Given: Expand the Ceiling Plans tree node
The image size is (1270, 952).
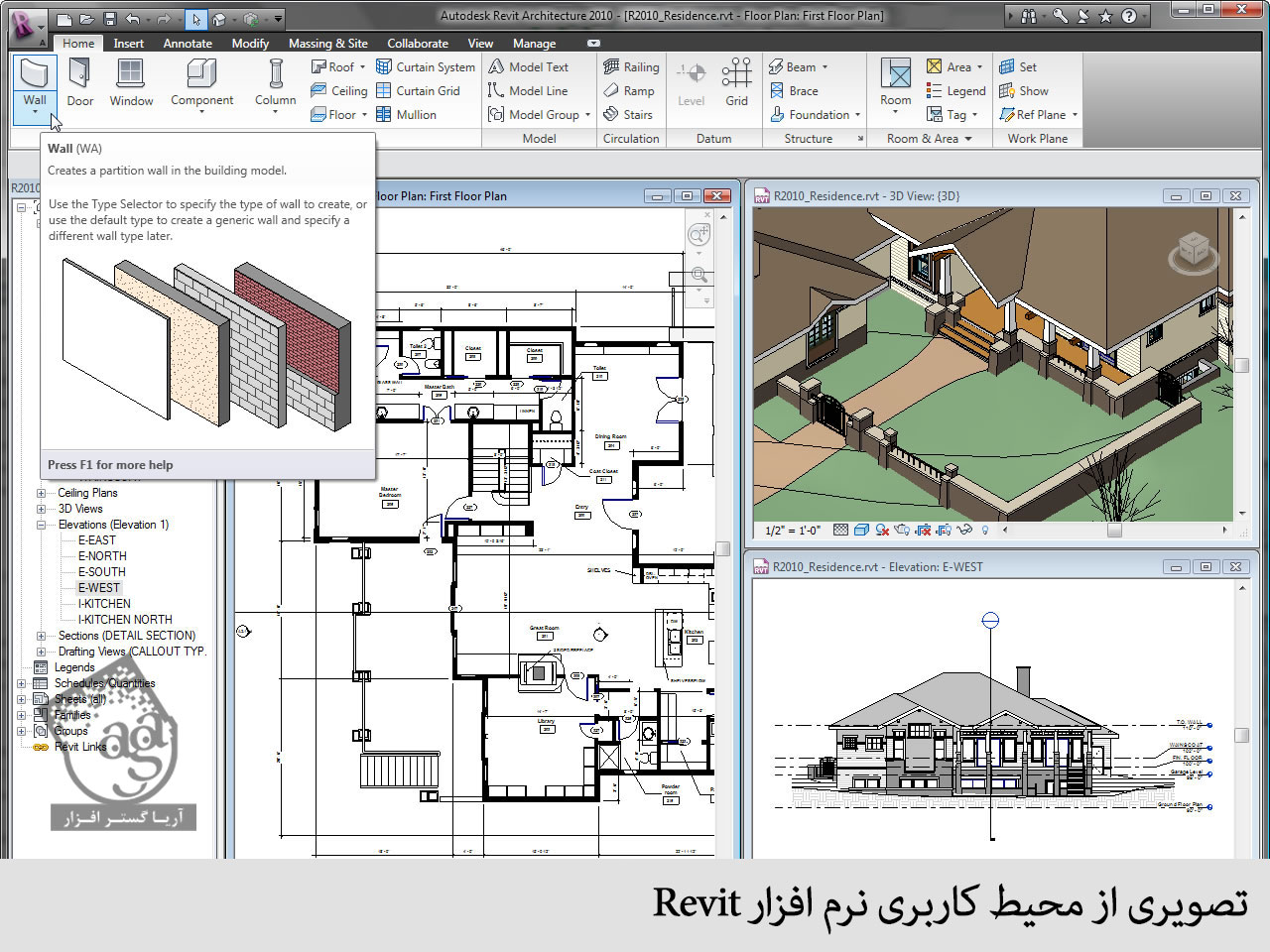Looking at the screenshot, I should pos(41,493).
